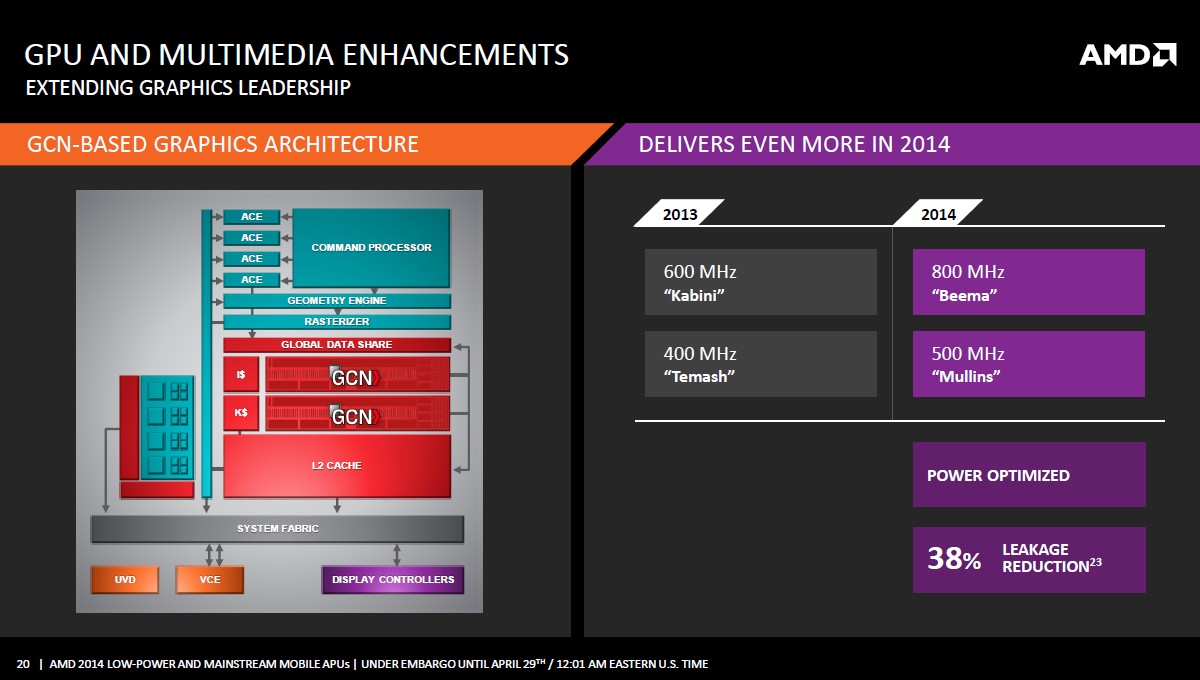Select the 600 MHz 'Kabini' box

coord(760,282)
